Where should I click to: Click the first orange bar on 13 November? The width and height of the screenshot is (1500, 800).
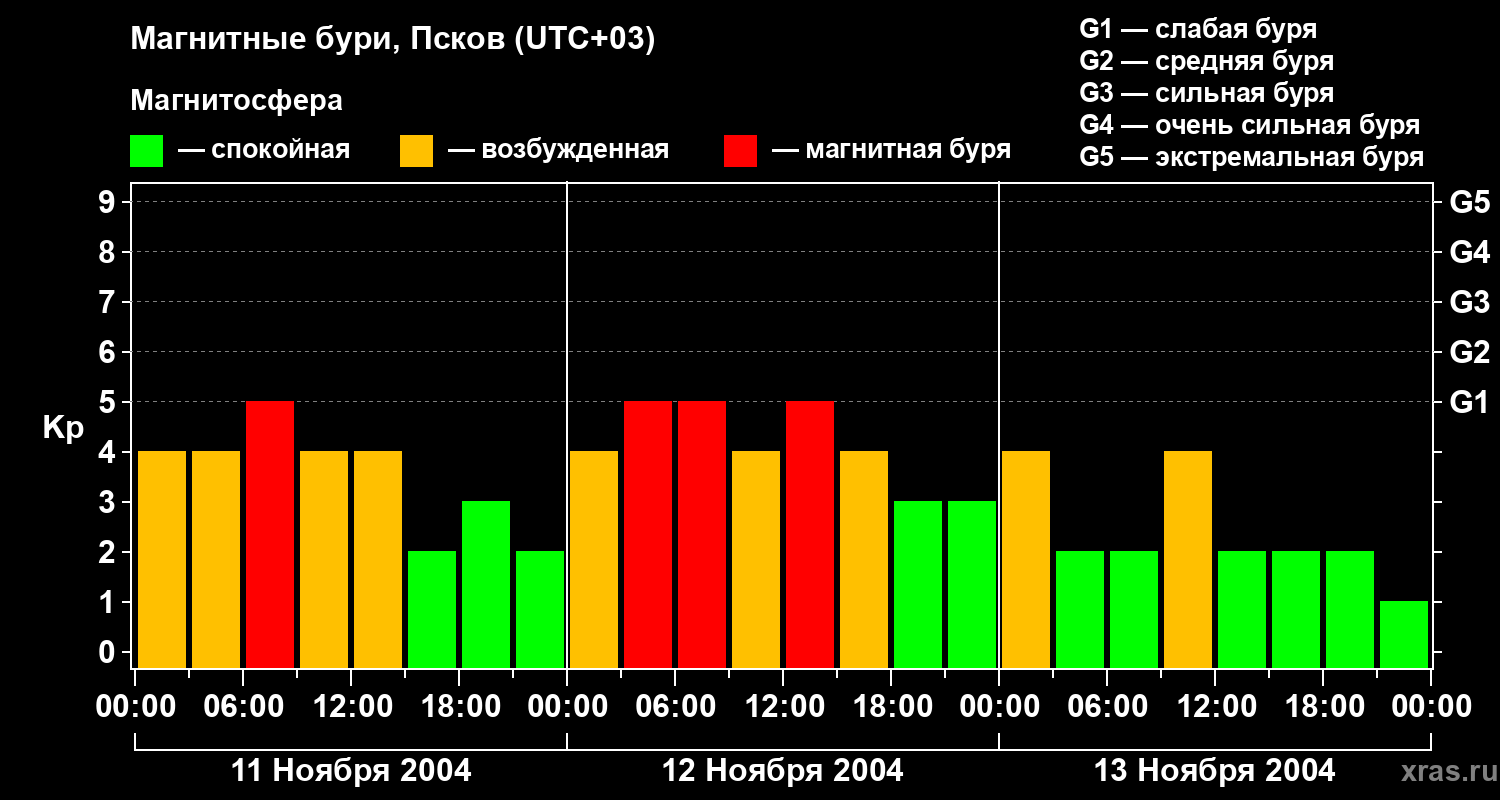click(x=1026, y=559)
